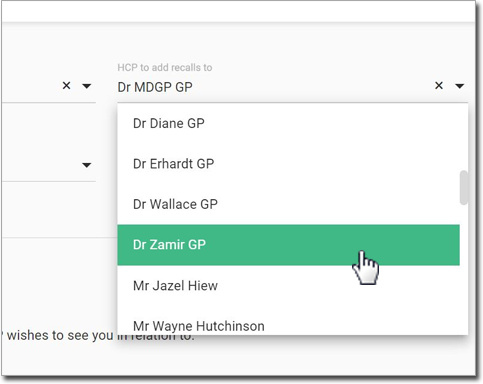Clear the Dr MDGP GP selection
This screenshot has height=384, width=483.
(x=439, y=86)
